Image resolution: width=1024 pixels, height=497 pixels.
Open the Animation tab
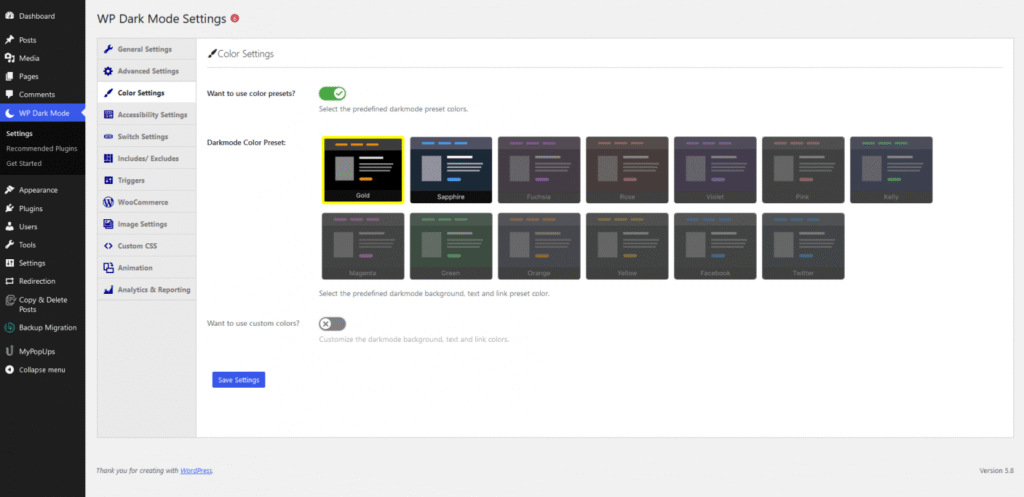tap(146, 268)
